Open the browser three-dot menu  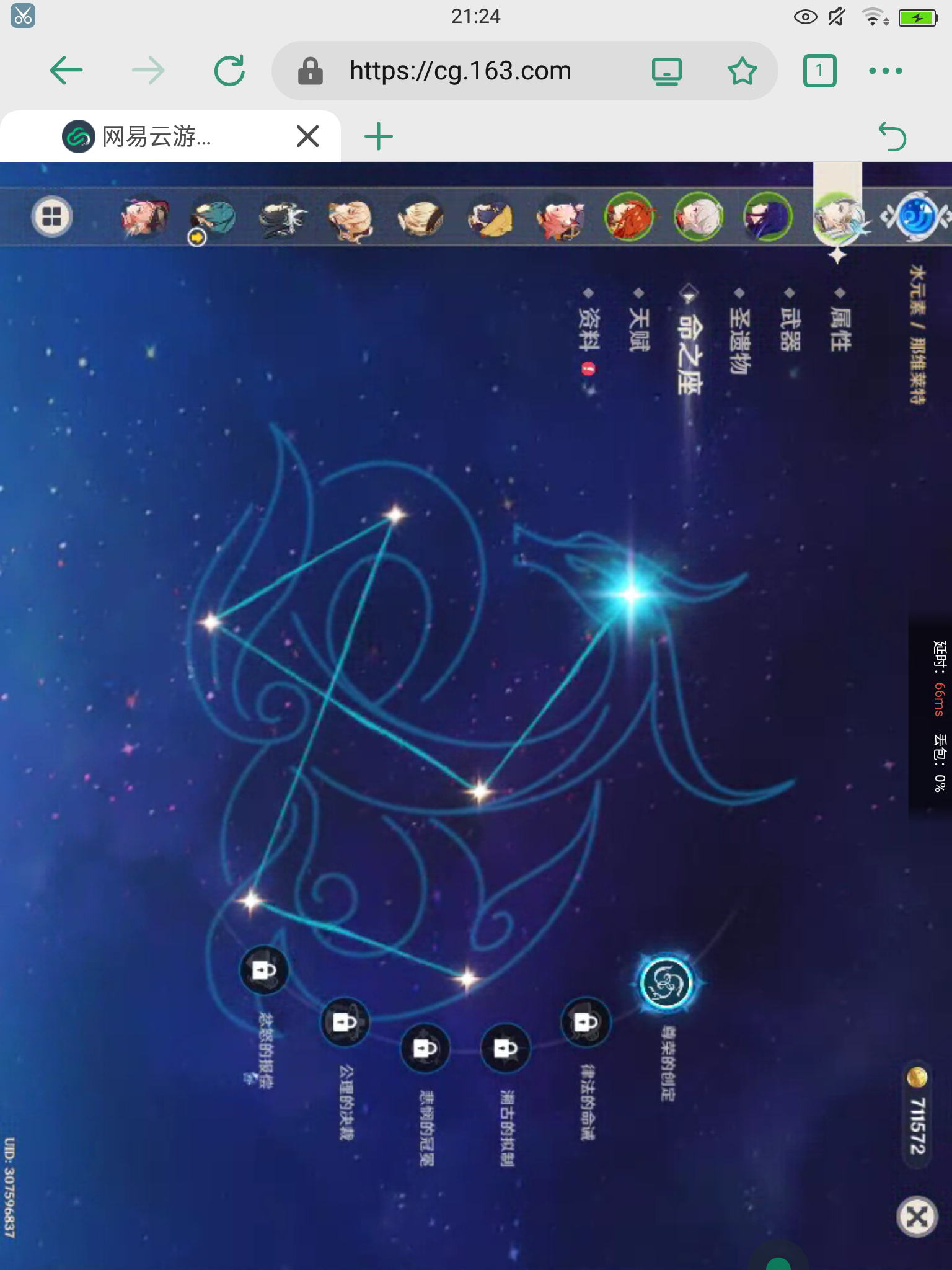886,71
